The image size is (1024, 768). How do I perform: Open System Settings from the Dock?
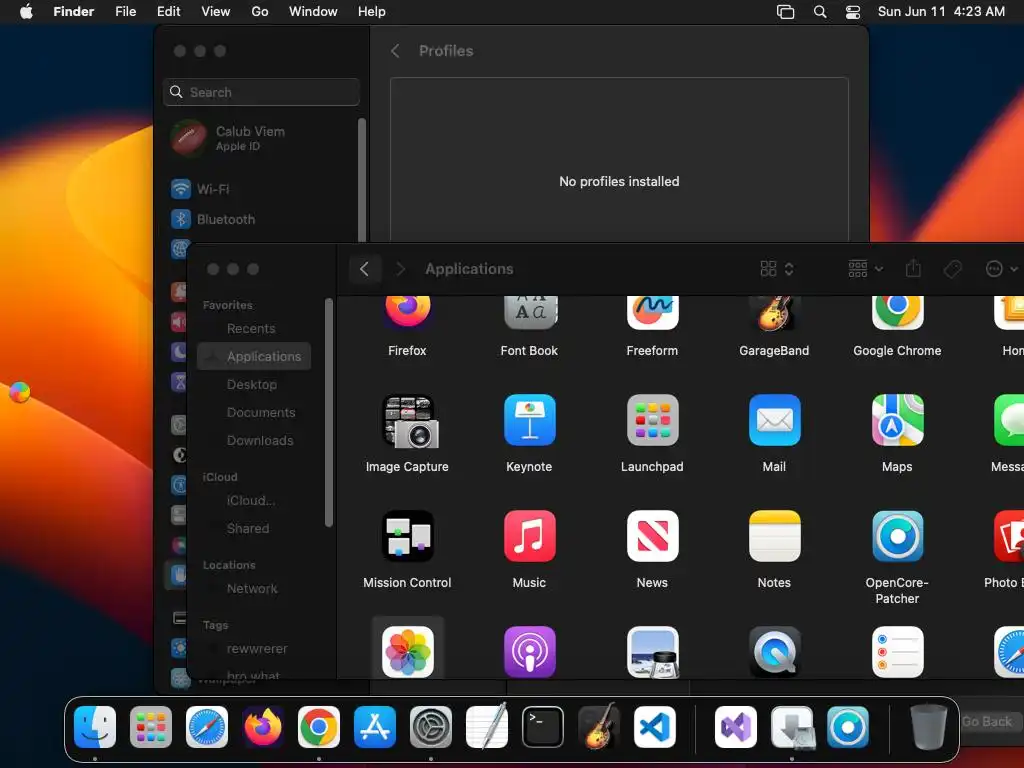431,727
